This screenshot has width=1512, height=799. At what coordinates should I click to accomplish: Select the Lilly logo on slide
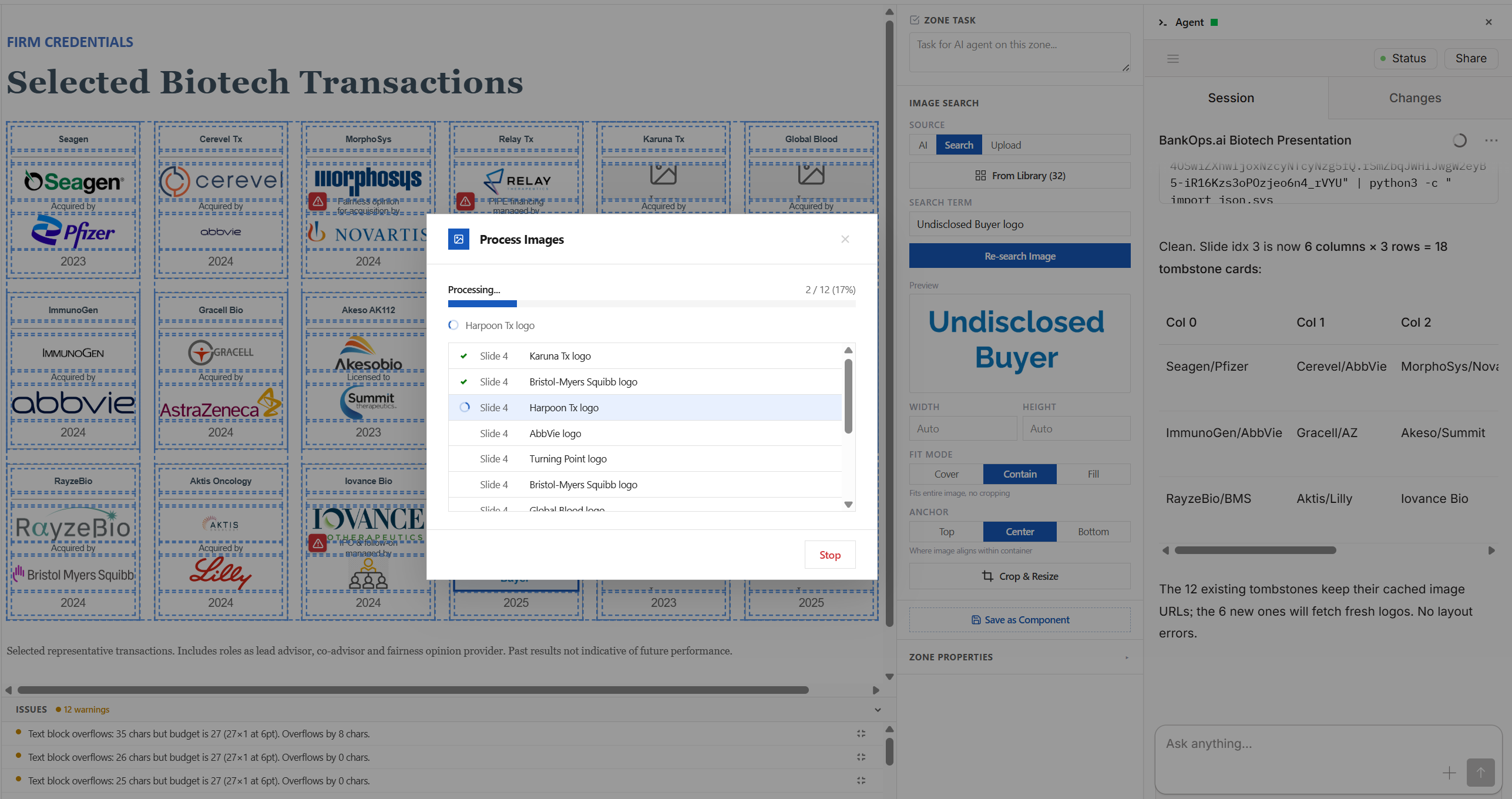pyautogui.click(x=220, y=573)
